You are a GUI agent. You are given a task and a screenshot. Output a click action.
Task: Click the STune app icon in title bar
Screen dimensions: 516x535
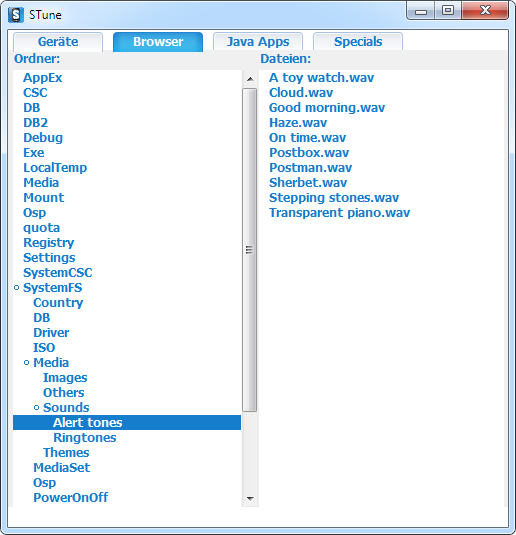pos(16,15)
